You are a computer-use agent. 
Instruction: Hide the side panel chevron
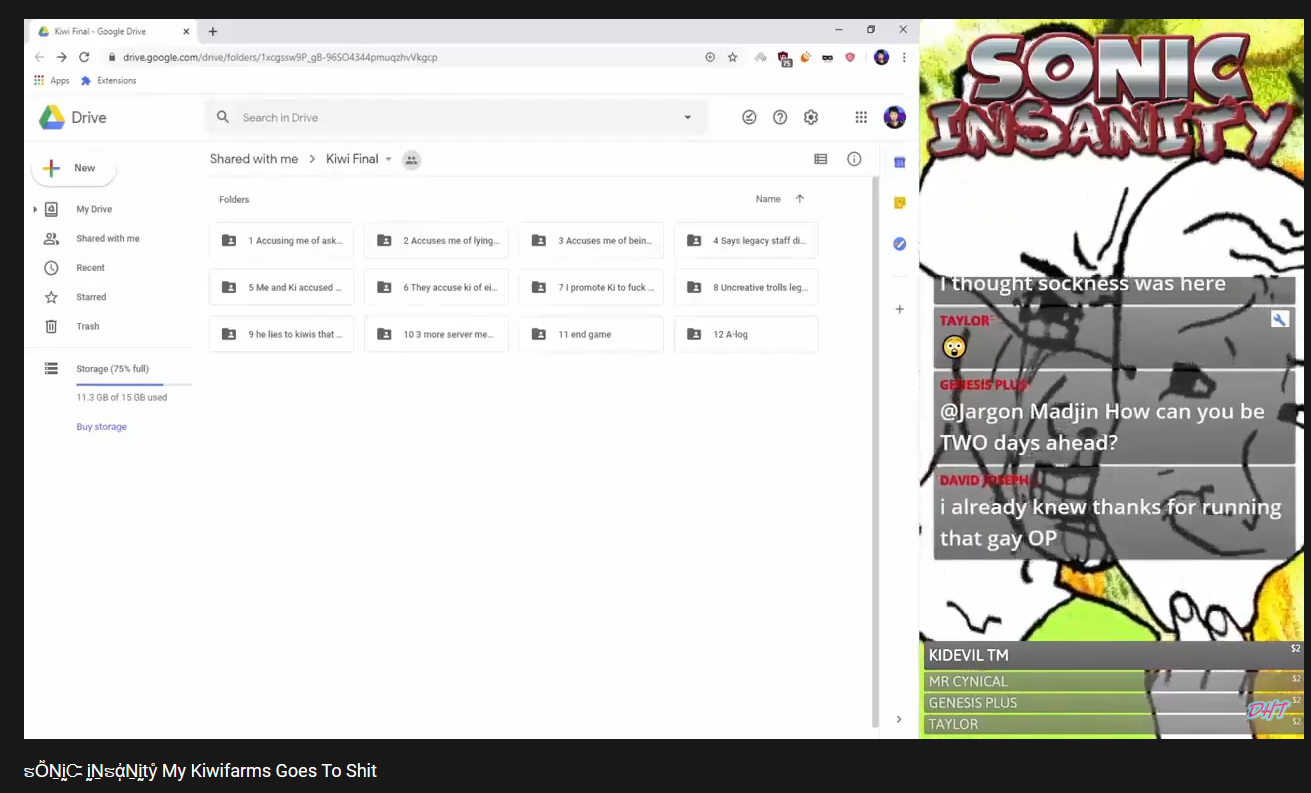pyautogui.click(x=899, y=719)
